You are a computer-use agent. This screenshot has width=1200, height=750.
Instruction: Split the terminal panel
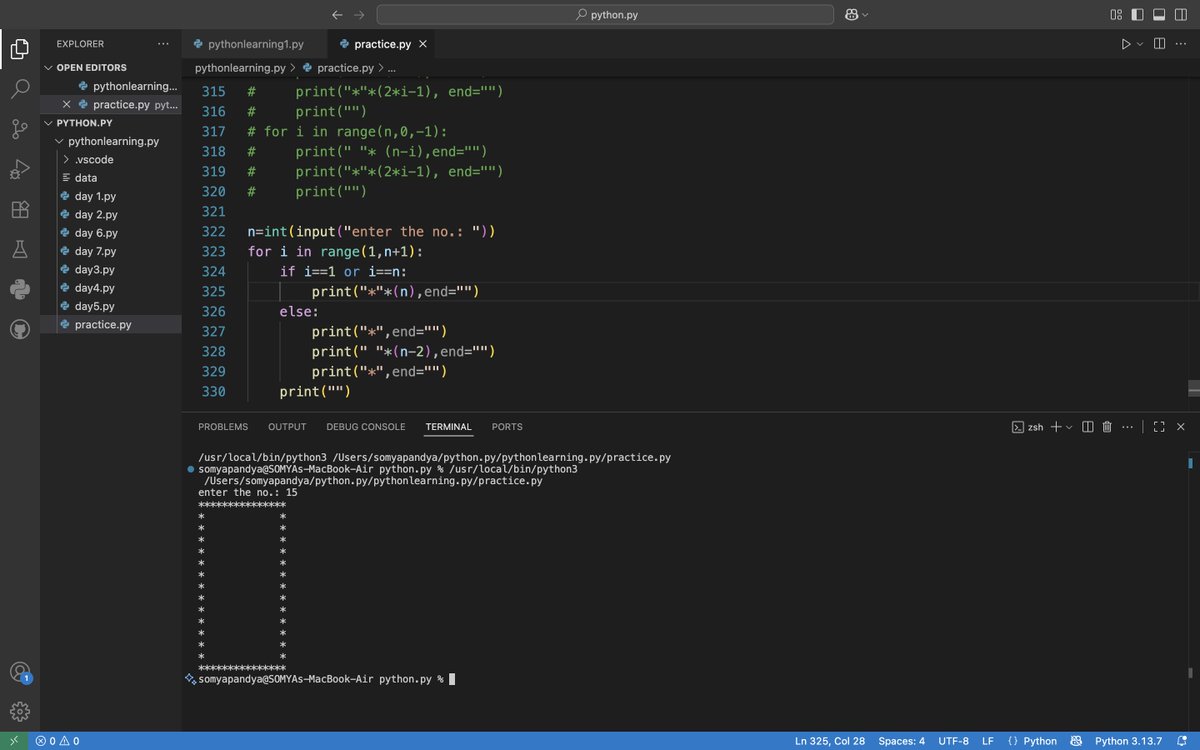(x=1088, y=427)
